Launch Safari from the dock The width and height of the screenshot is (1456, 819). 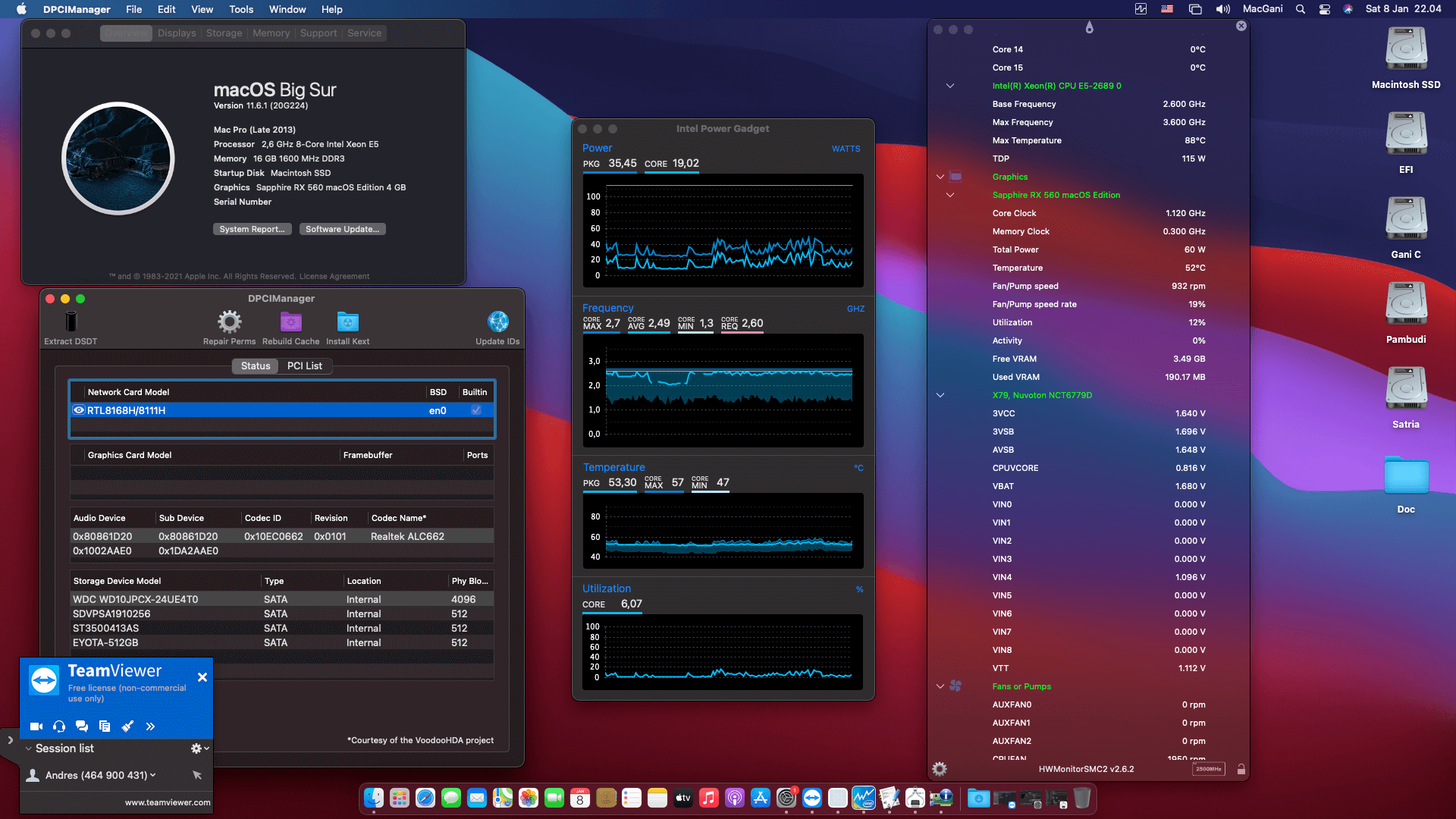[x=425, y=798]
